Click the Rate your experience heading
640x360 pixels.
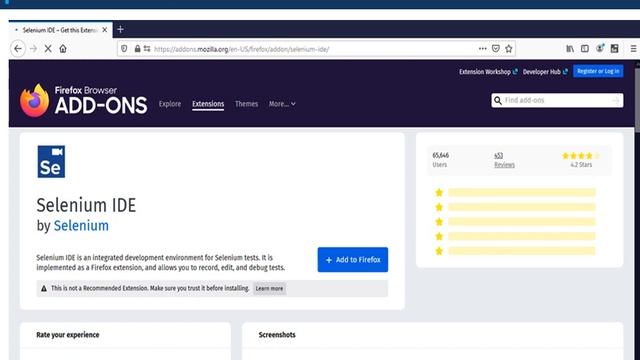[68, 335]
